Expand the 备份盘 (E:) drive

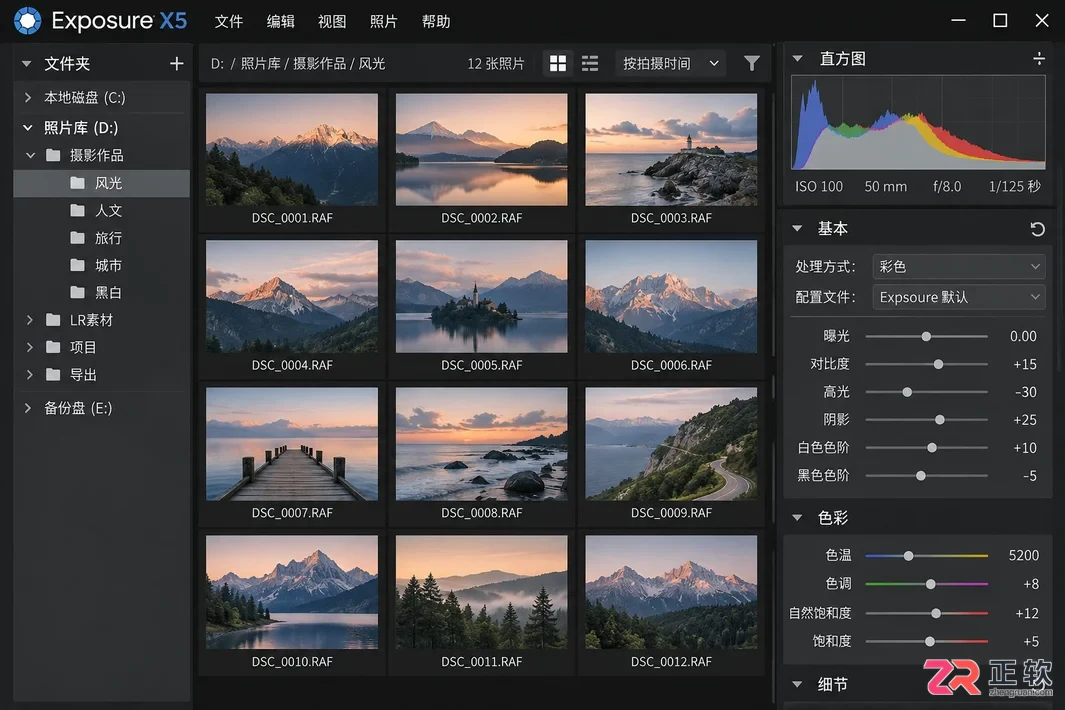(x=28, y=408)
